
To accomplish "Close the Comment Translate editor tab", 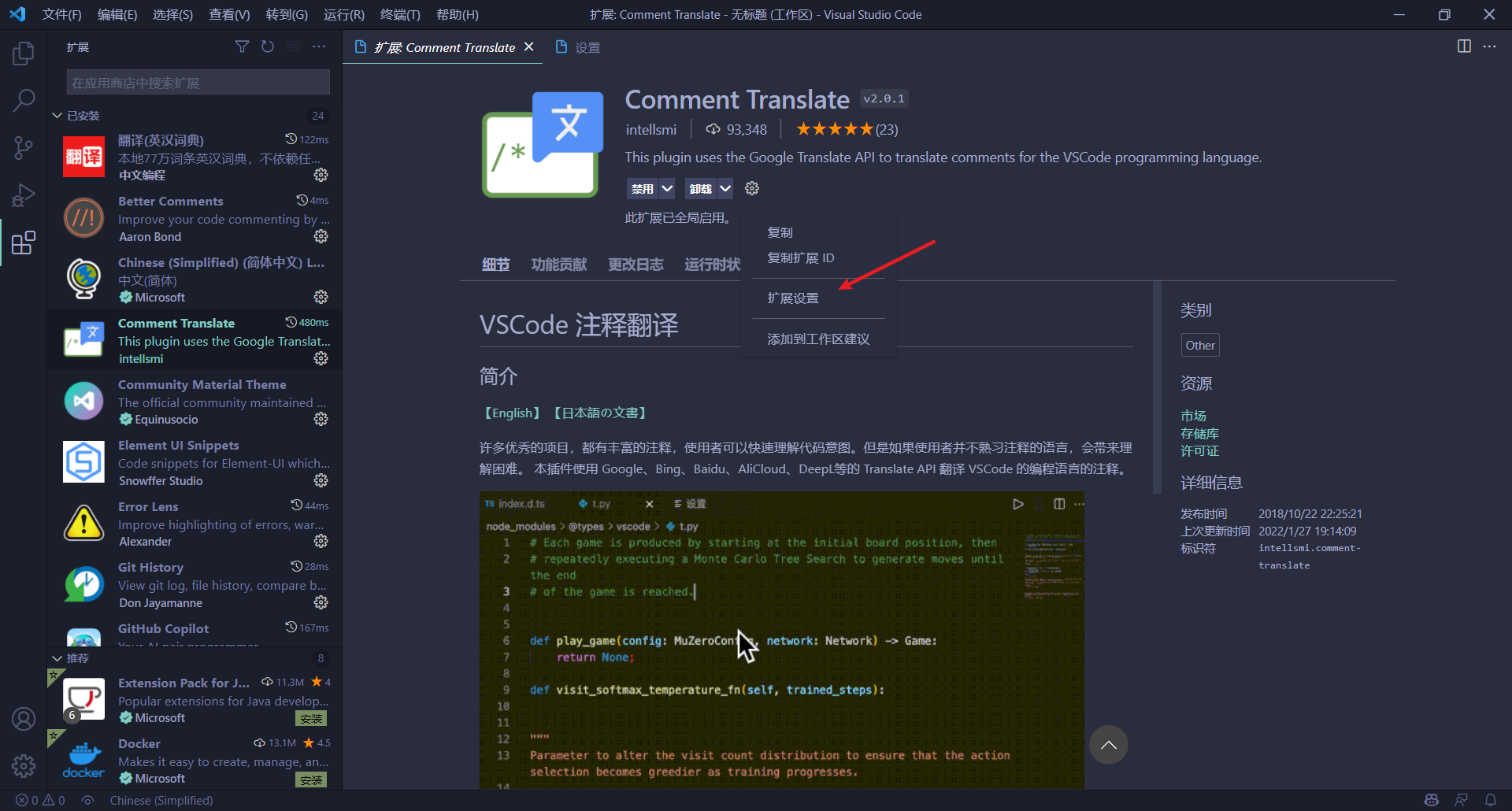I will [529, 46].
